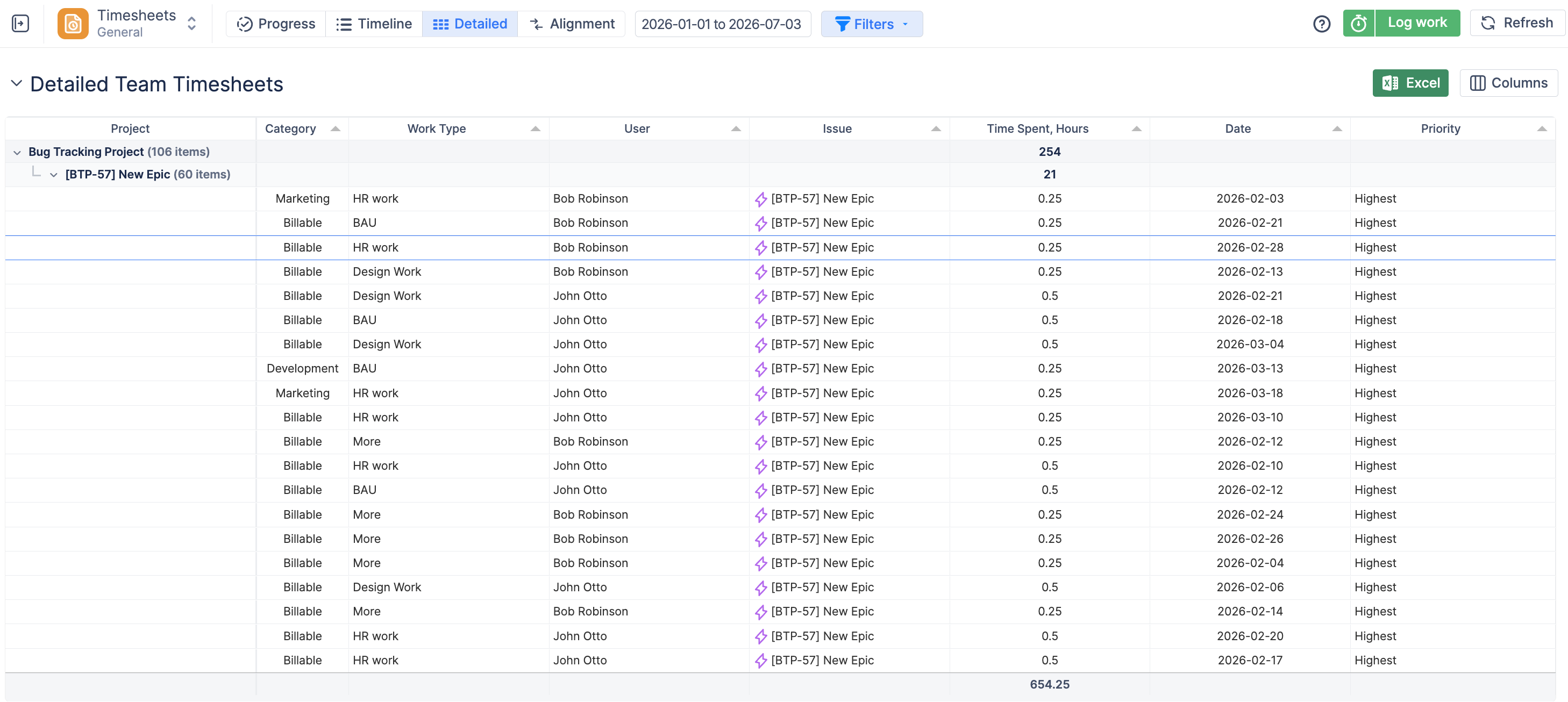This screenshot has width=1568, height=702.
Task: Click the epic lightning icon in 2026-02-06 row
Action: pos(761,588)
